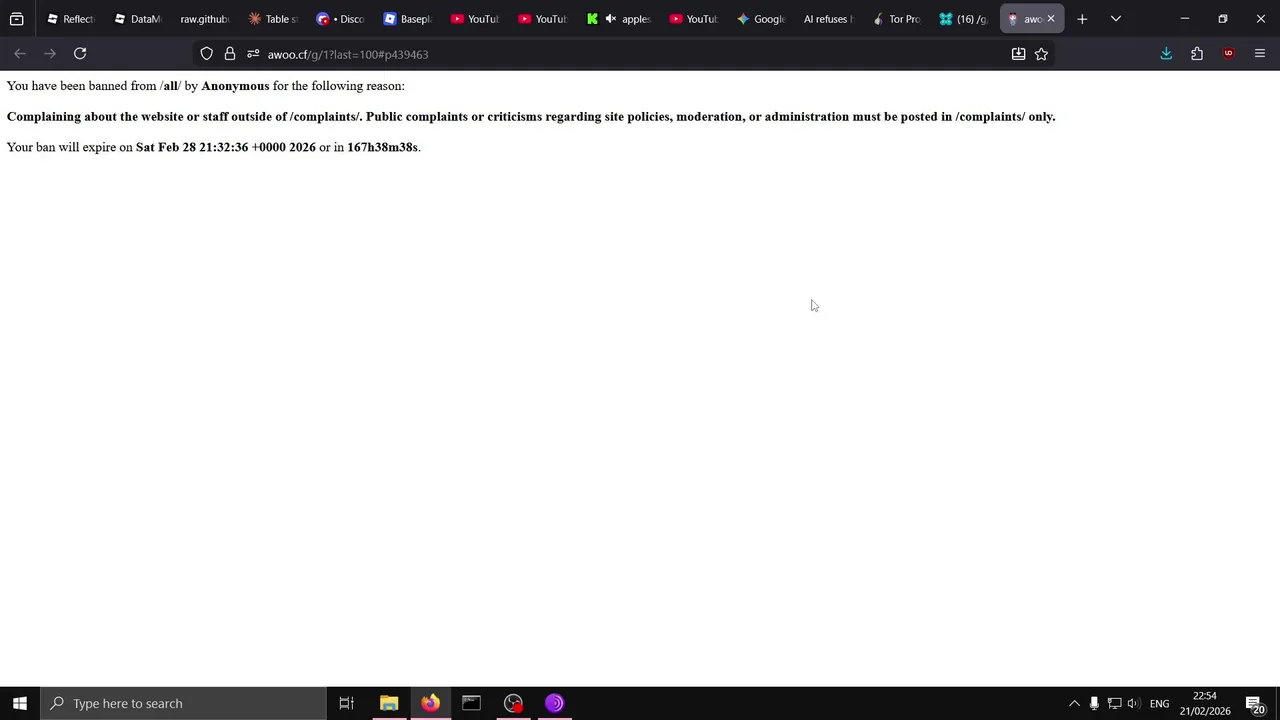Open the Firefox downloads panel
Image resolution: width=1280 pixels, height=720 pixels.
(x=1166, y=54)
